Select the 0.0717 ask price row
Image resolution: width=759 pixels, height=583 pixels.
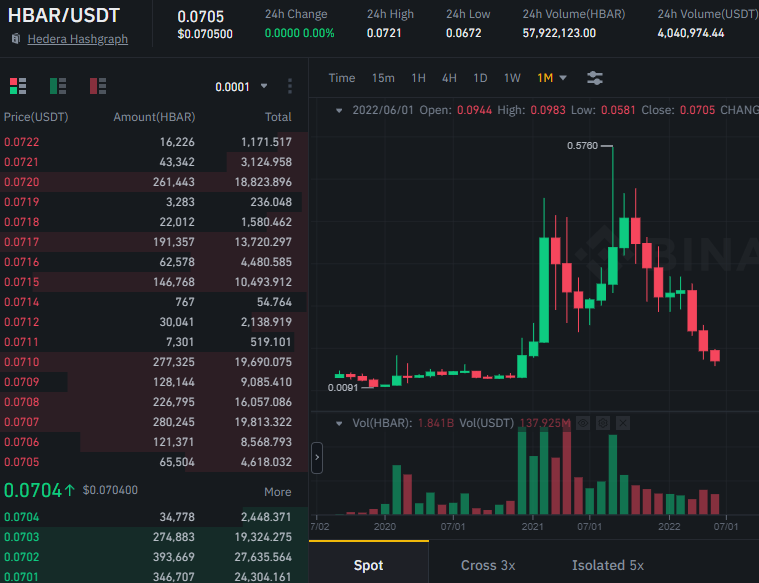click(154, 242)
